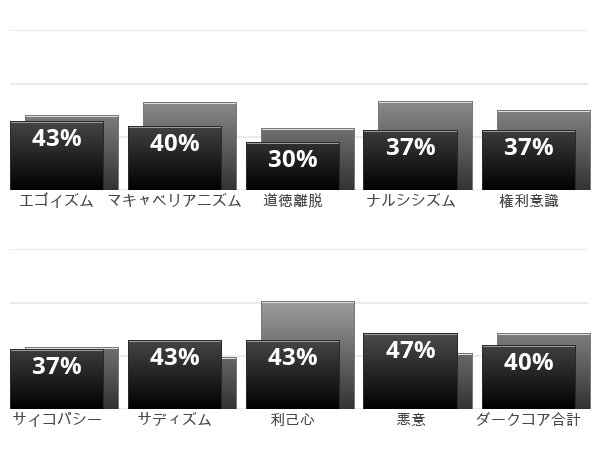Click the 権利意識 37% black bar
Image resolution: width=597 pixels, height=470 pixels.
pos(529,160)
